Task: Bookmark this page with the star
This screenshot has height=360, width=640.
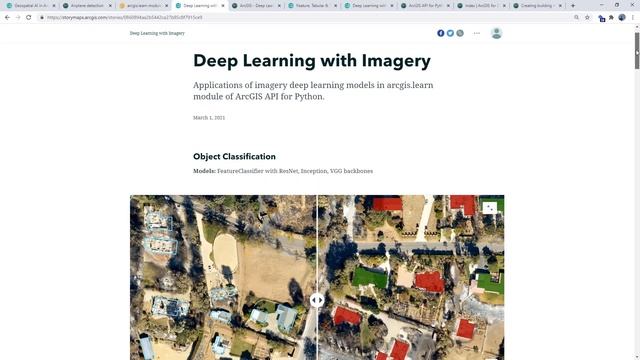Action: click(x=587, y=18)
